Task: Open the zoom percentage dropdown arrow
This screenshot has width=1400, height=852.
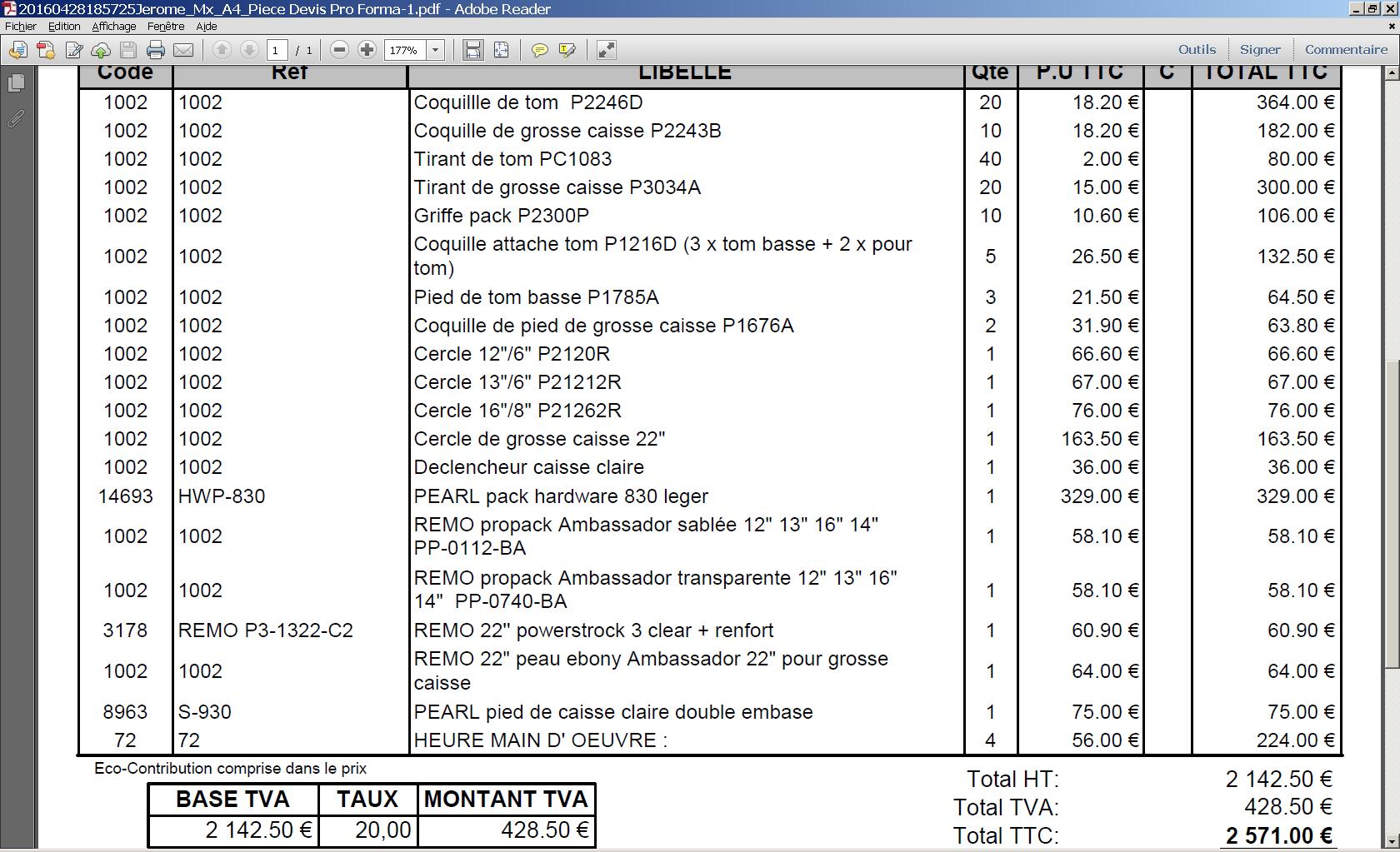Action: pyautogui.click(x=435, y=50)
